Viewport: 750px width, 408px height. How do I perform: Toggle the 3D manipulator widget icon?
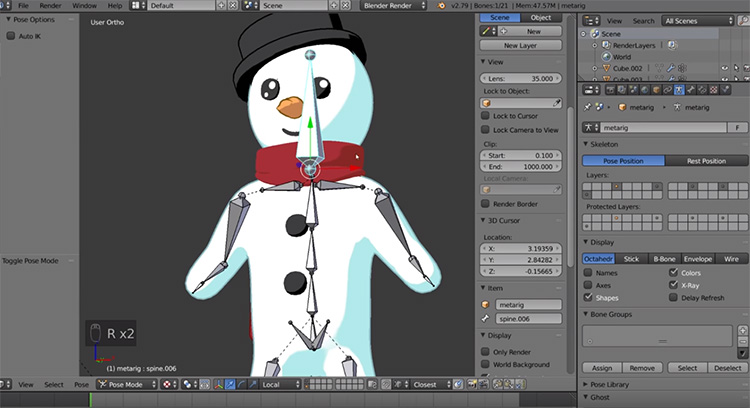point(219,385)
